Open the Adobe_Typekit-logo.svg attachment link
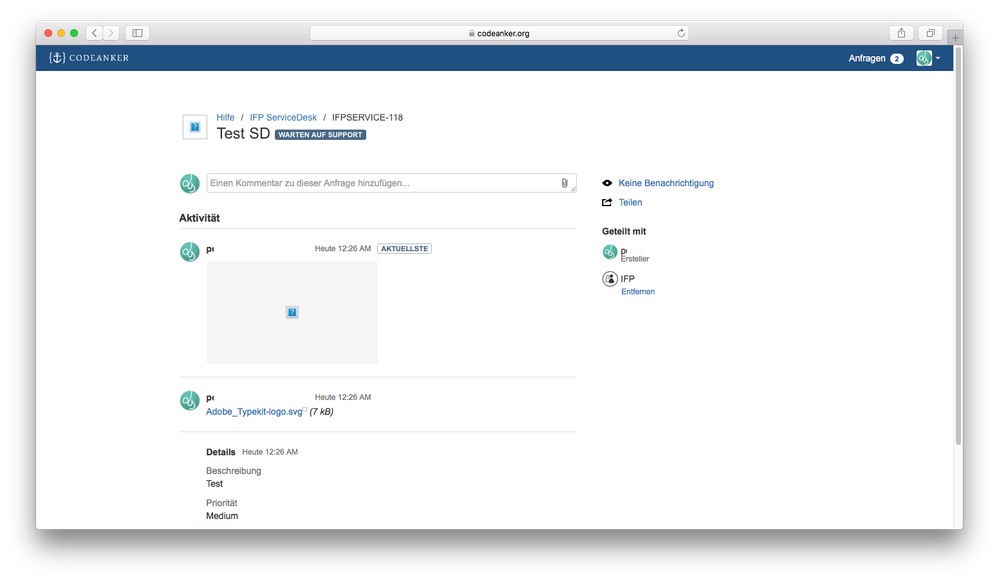The height and width of the screenshot is (581, 999). [254, 412]
